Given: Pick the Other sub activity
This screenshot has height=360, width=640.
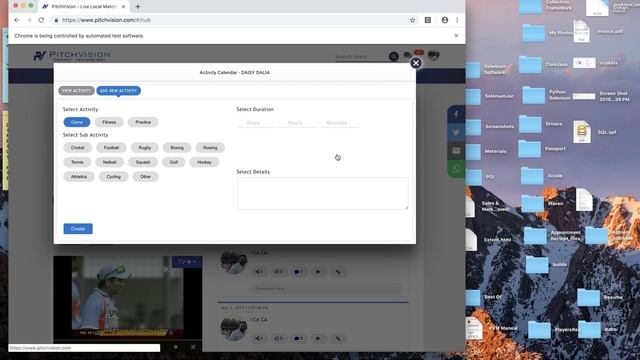Looking at the screenshot, I should [145, 177].
